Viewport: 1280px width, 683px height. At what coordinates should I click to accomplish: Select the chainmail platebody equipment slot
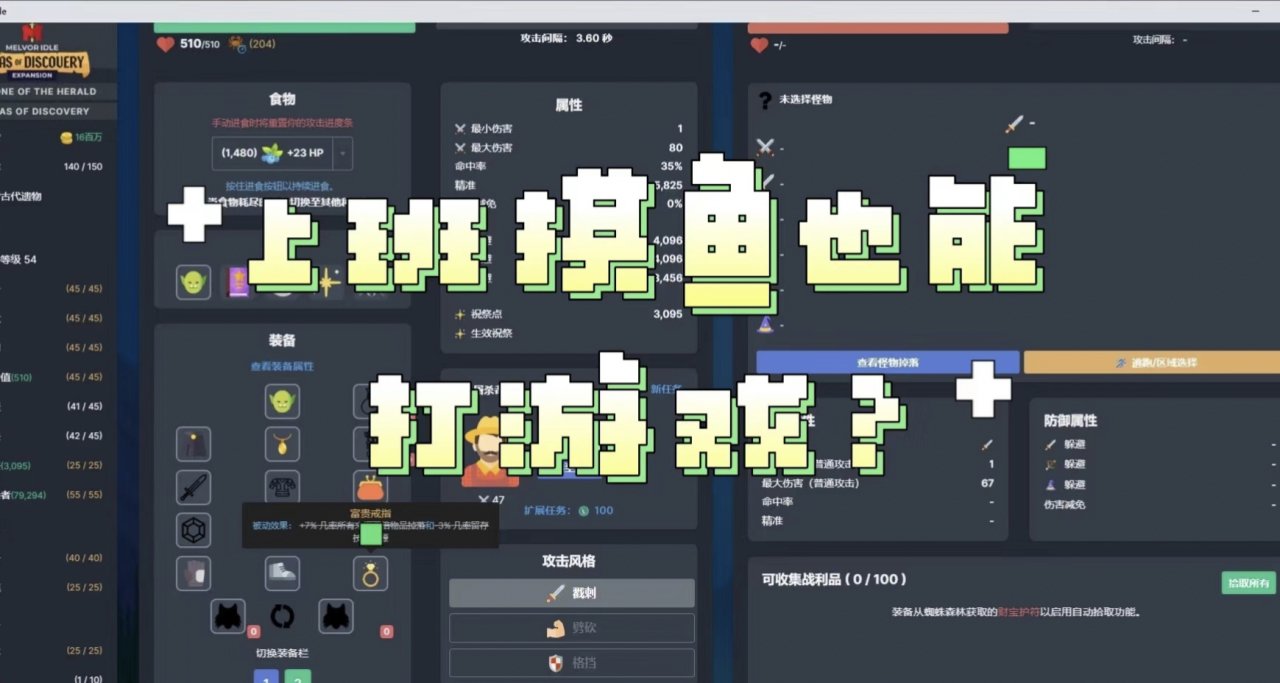282,487
